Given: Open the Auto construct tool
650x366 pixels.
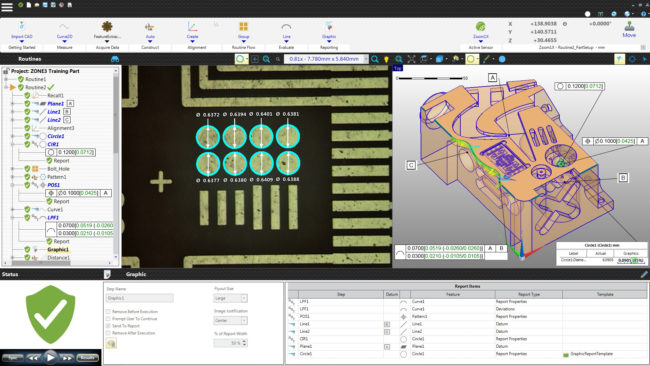Looking at the screenshot, I should 150,27.
